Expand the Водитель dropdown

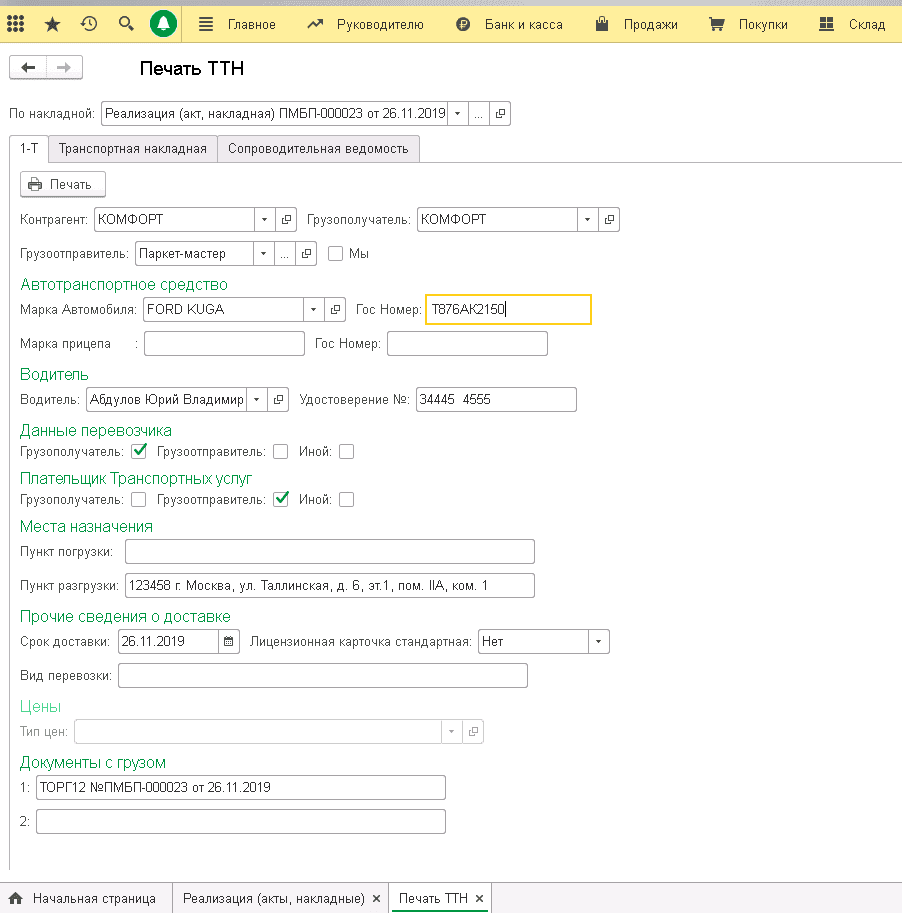256,399
